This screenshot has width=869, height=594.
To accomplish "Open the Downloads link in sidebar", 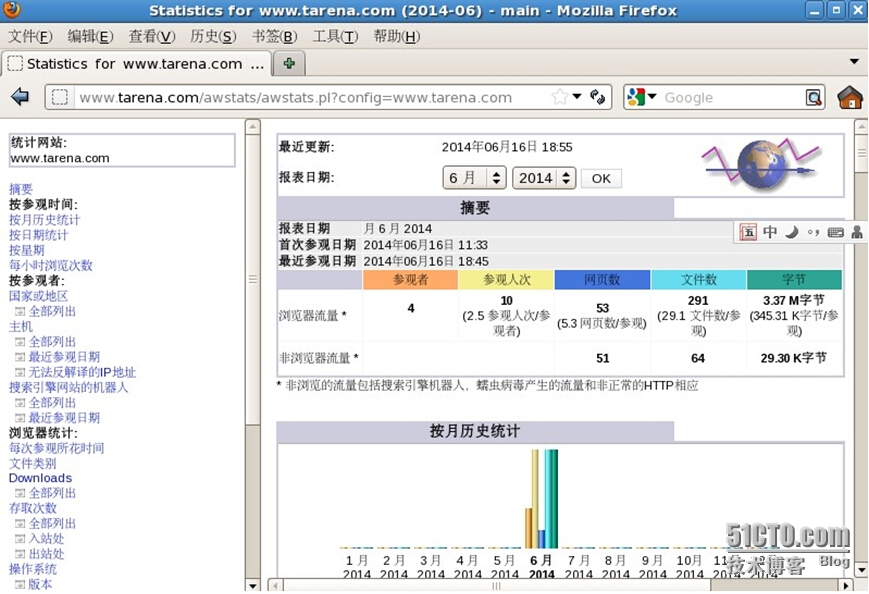I will (40, 478).
